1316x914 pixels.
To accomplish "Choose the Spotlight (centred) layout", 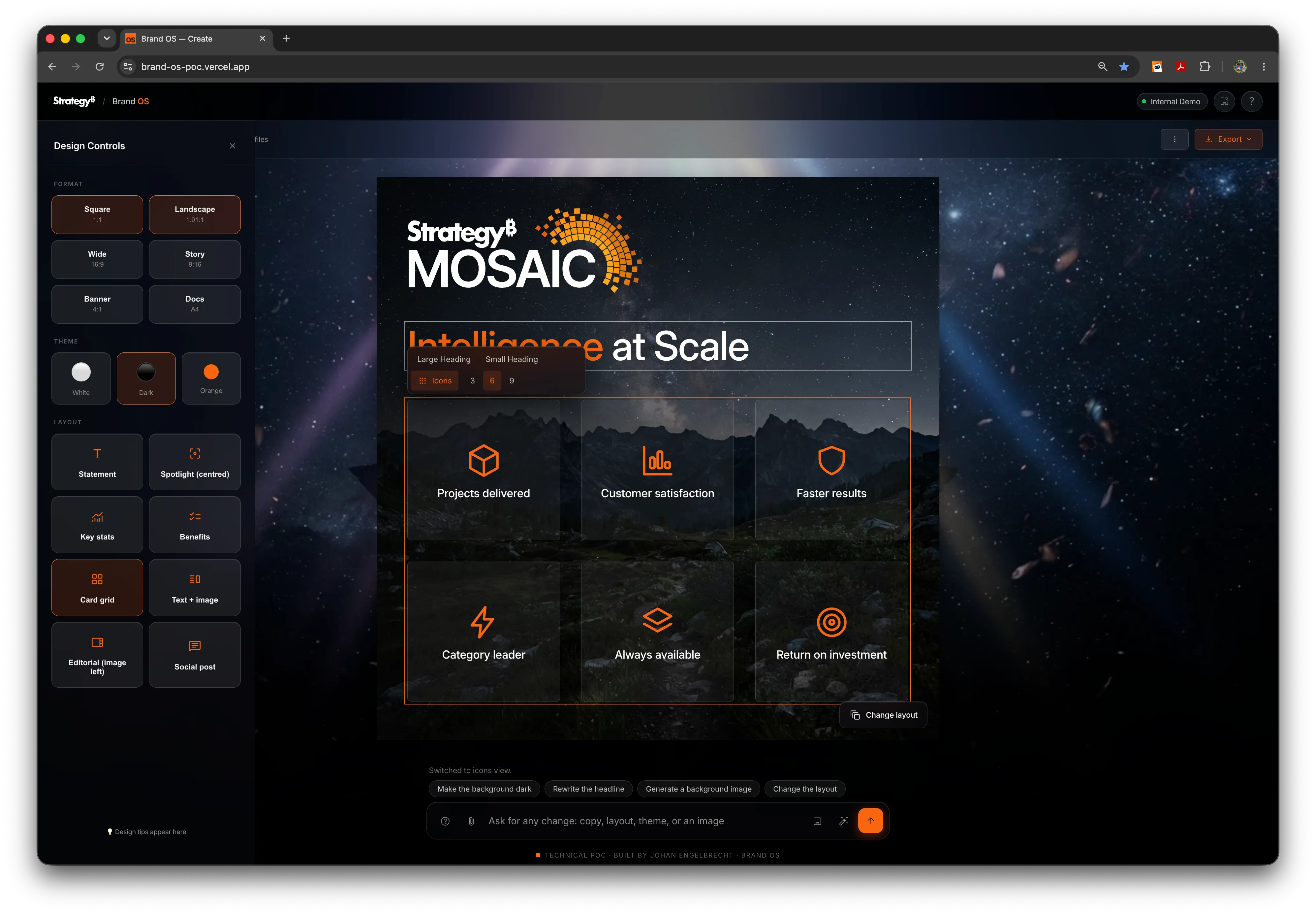I will (x=195, y=462).
